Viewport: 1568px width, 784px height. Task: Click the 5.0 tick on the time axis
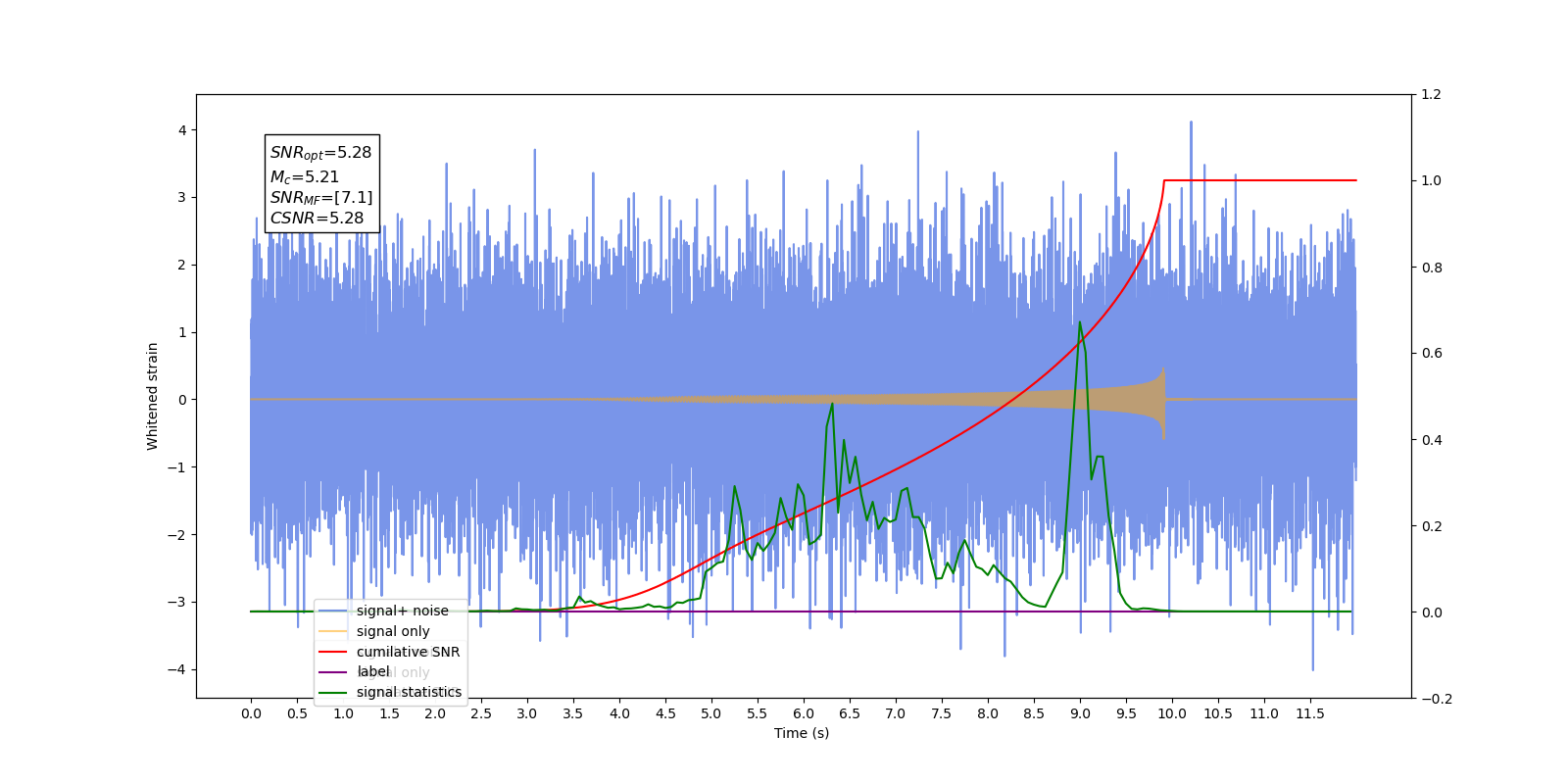711,713
